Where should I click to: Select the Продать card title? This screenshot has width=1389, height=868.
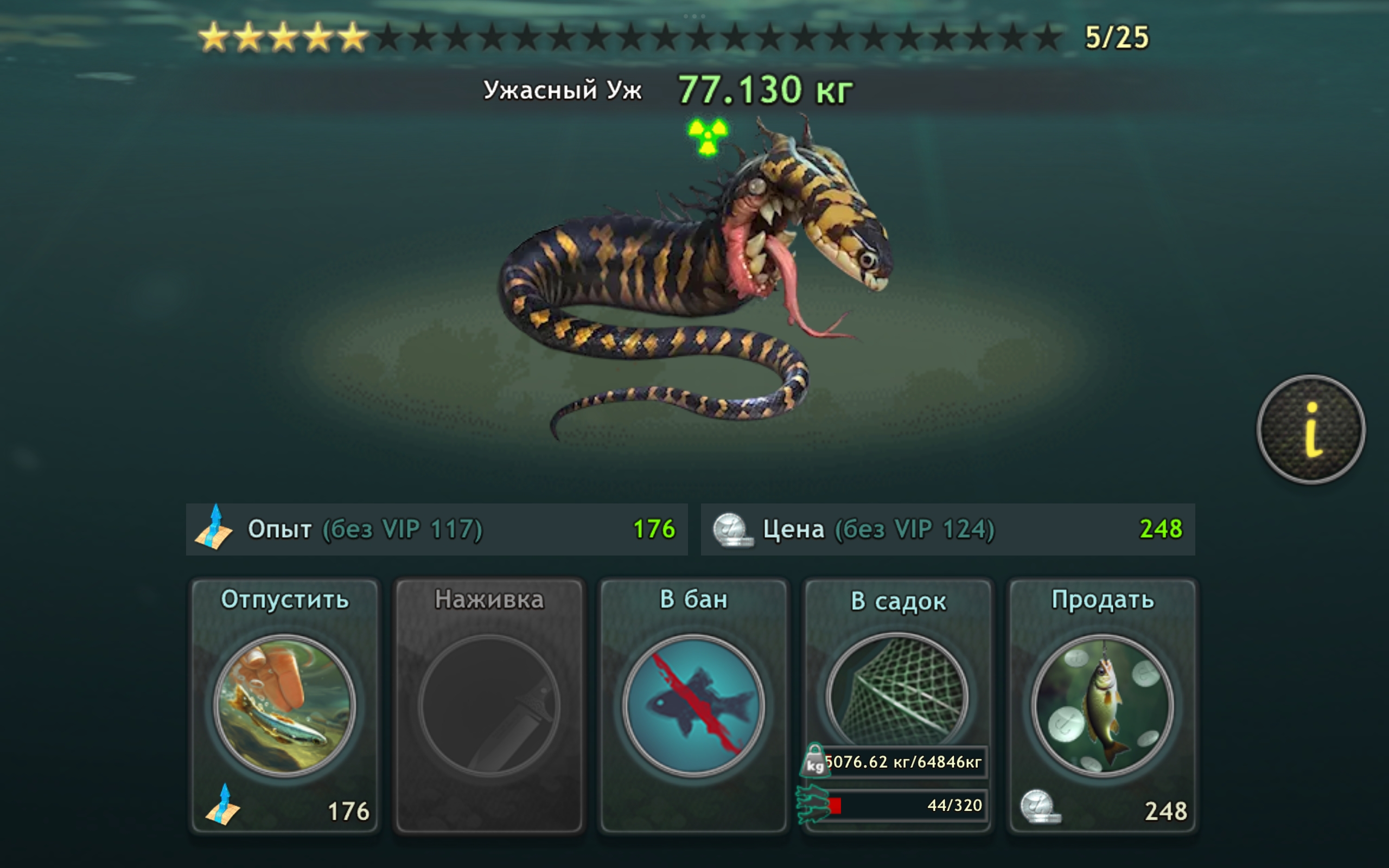tap(1103, 601)
